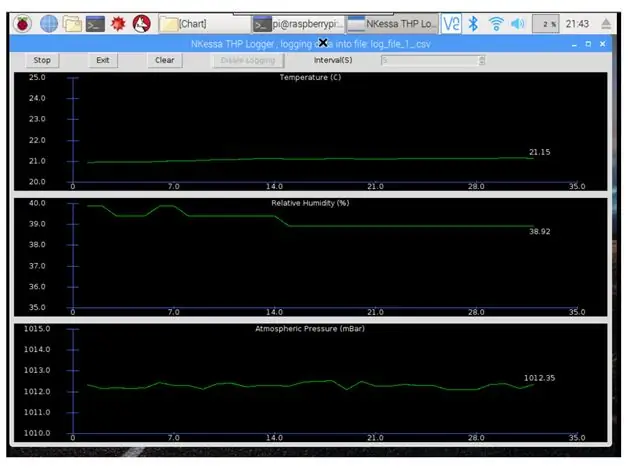Click the eject media tray icon
Screen dimensions: 628x469
click(x=606, y=24)
